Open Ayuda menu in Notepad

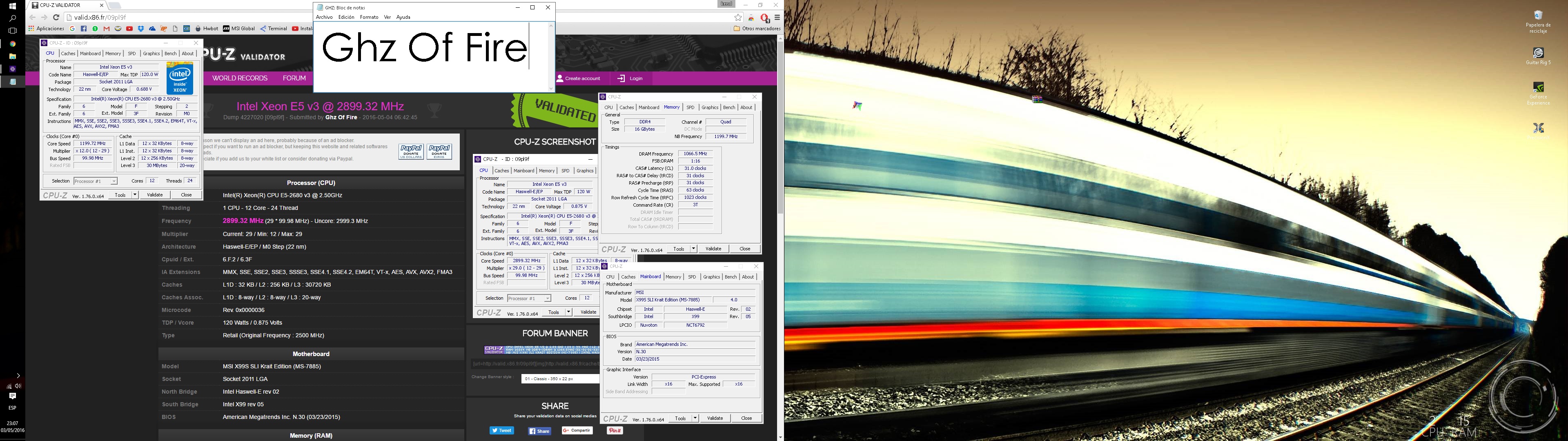pyautogui.click(x=403, y=17)
